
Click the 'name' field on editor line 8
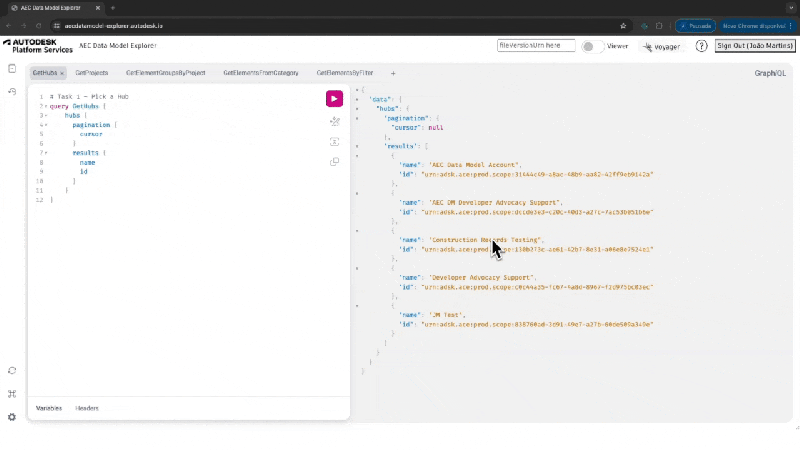click(87, 163)
